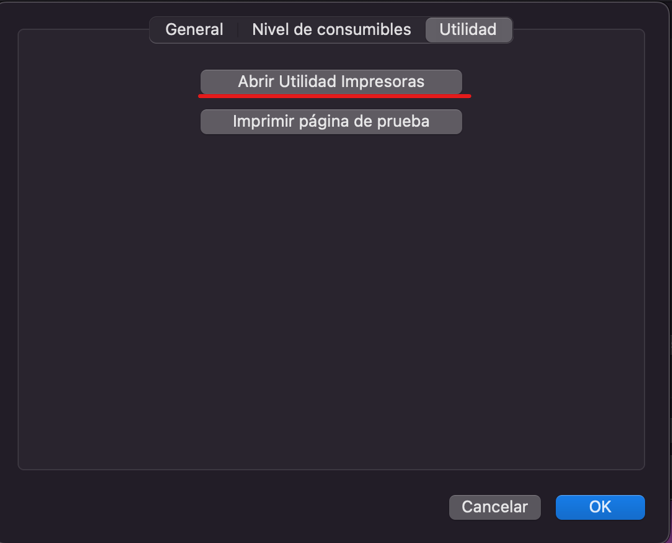This screenshot has width=672, height=543.
Task: Click the empty Utilidad panel area
Action: point(331,300)
